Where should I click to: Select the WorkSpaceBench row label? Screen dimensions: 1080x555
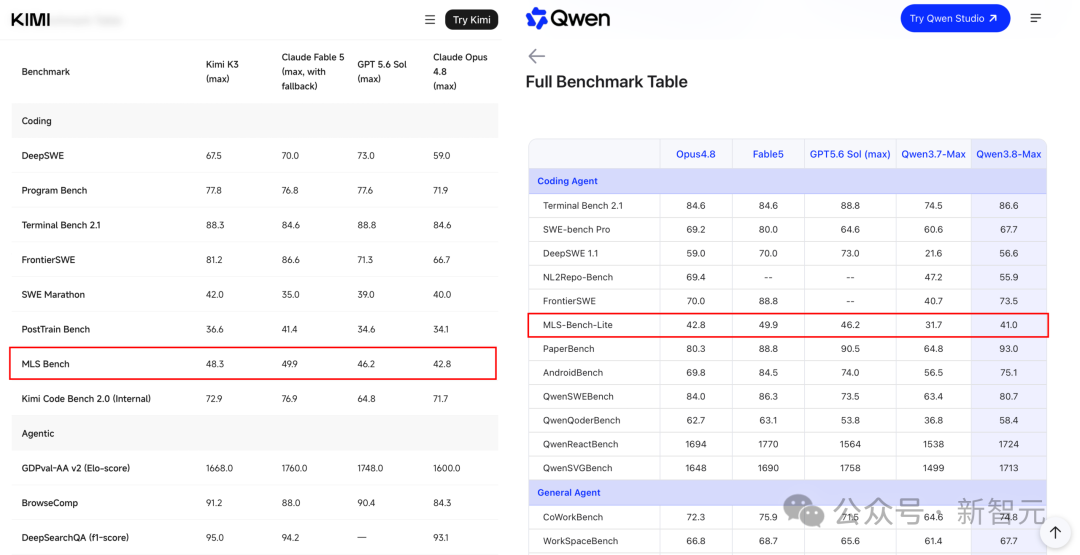581,541
